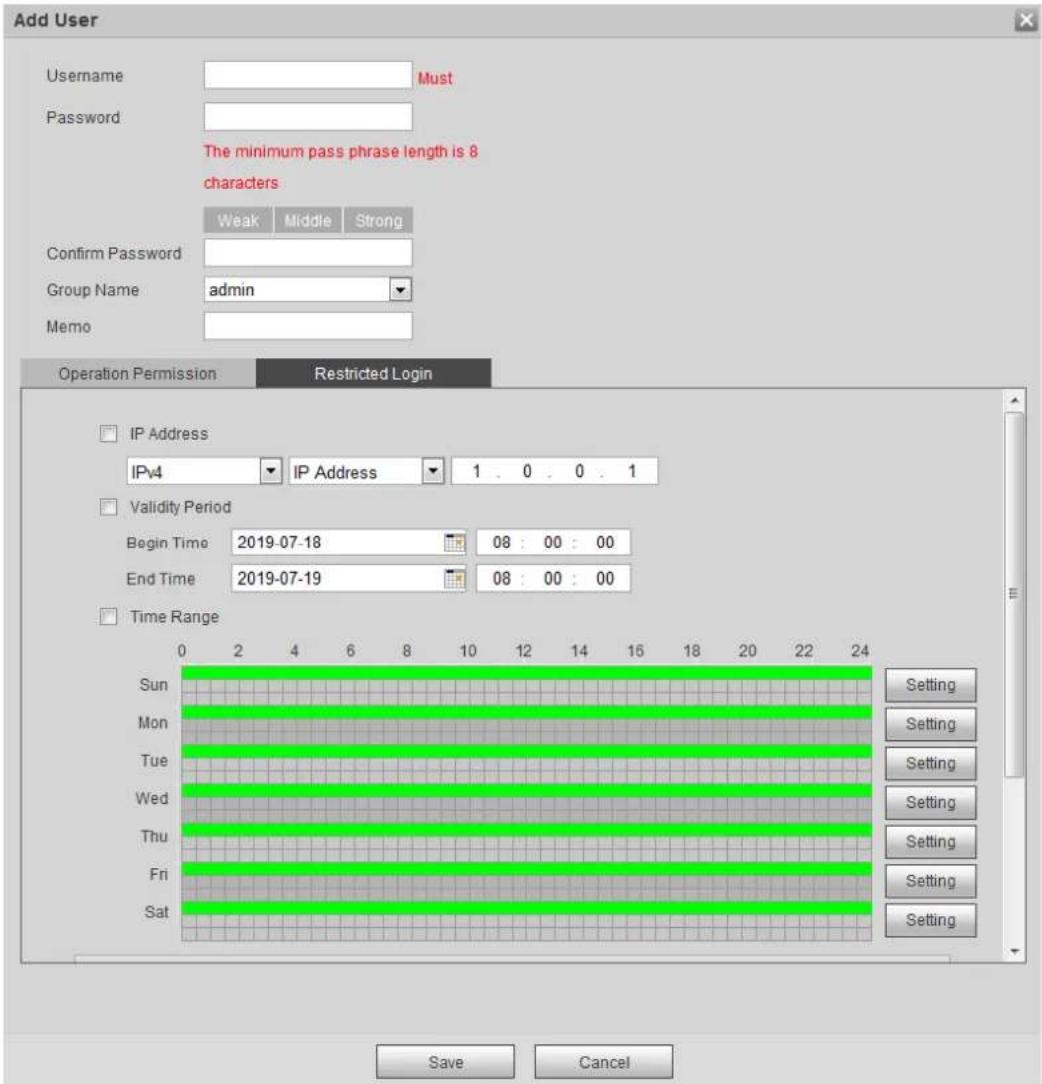Click the scroll down arrow in the panel
The image size is (1042, 1084).
(1014, 951)
